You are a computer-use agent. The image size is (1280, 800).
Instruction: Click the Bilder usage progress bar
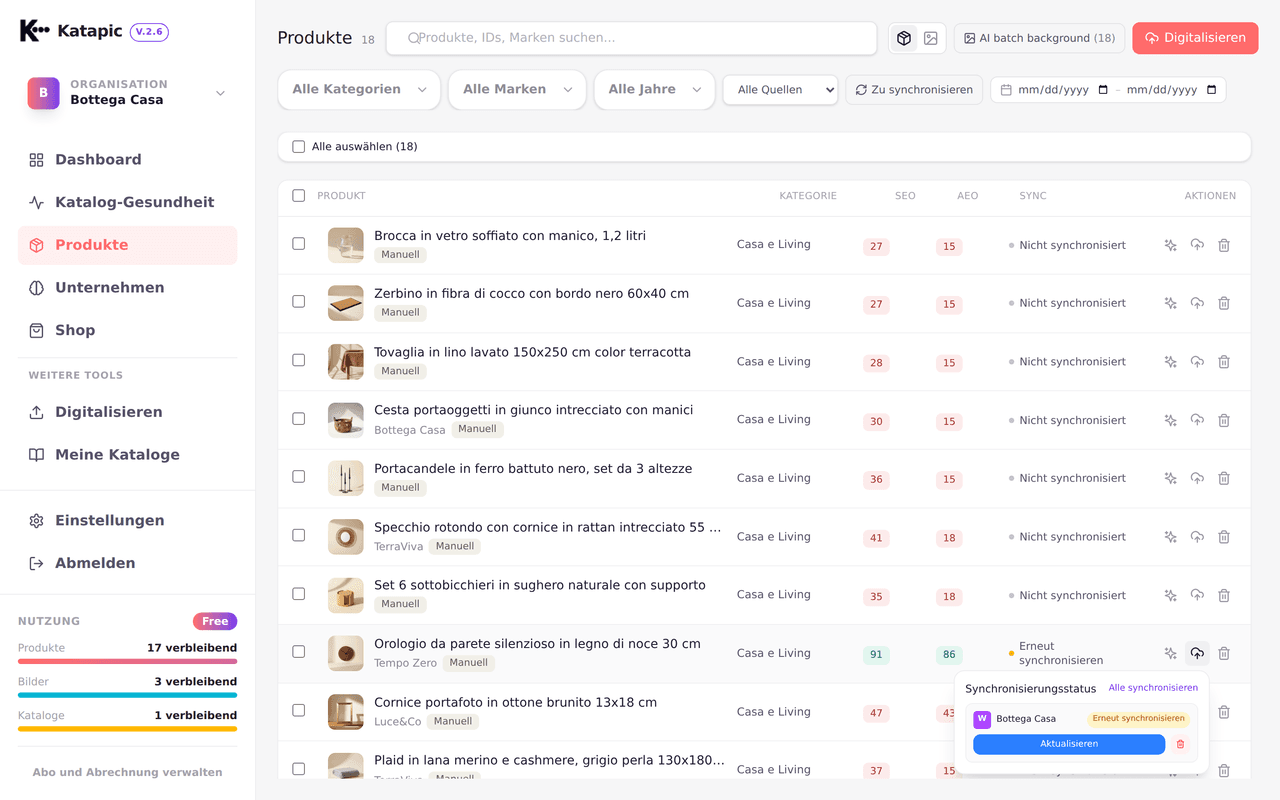coord(127,695)
